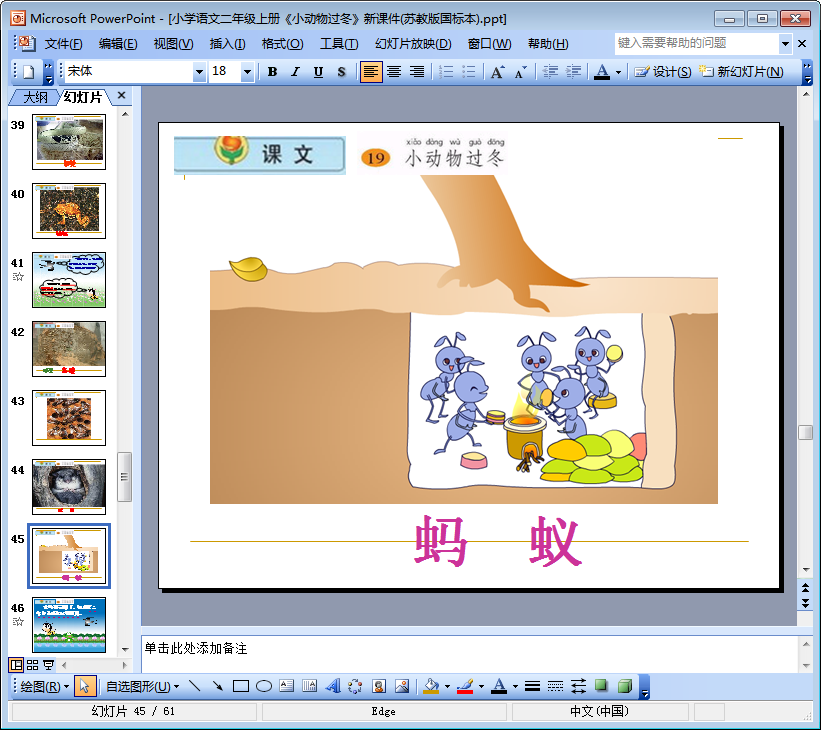Switch to the 幻灯片 slides tab
821x730 pixels.
(83, 97)
